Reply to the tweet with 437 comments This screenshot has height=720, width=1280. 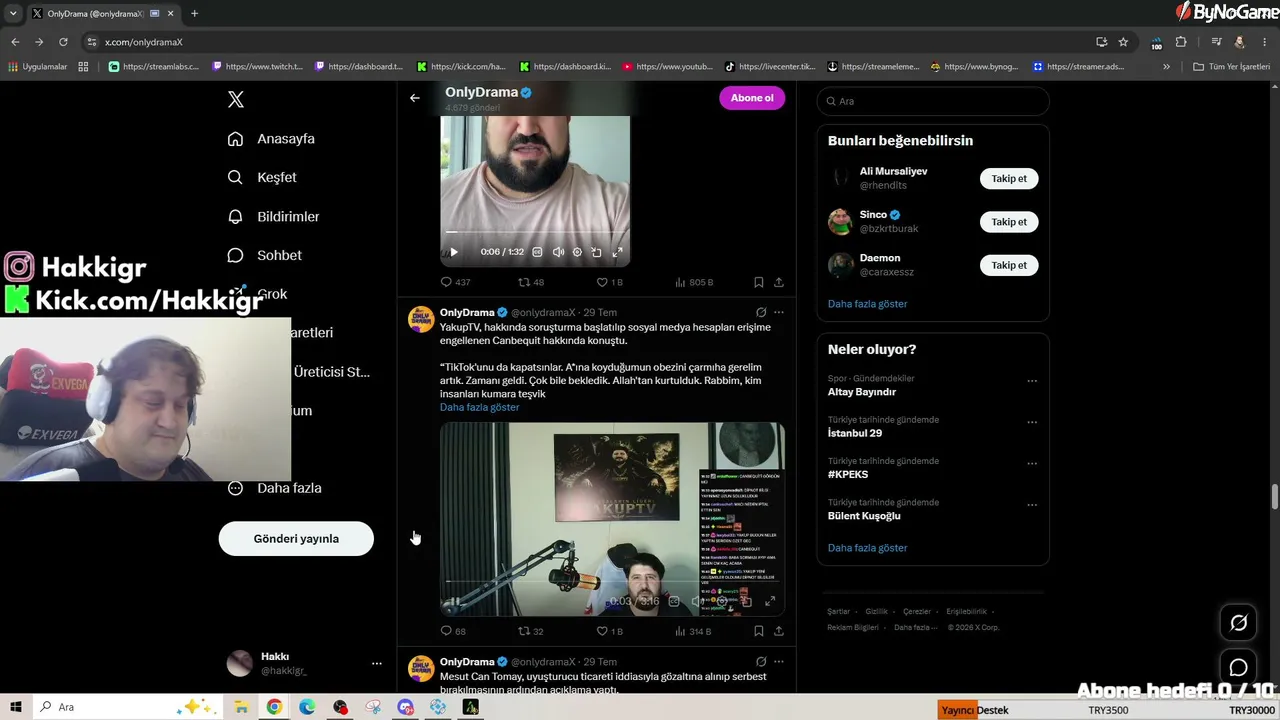[x=455, y=282]
